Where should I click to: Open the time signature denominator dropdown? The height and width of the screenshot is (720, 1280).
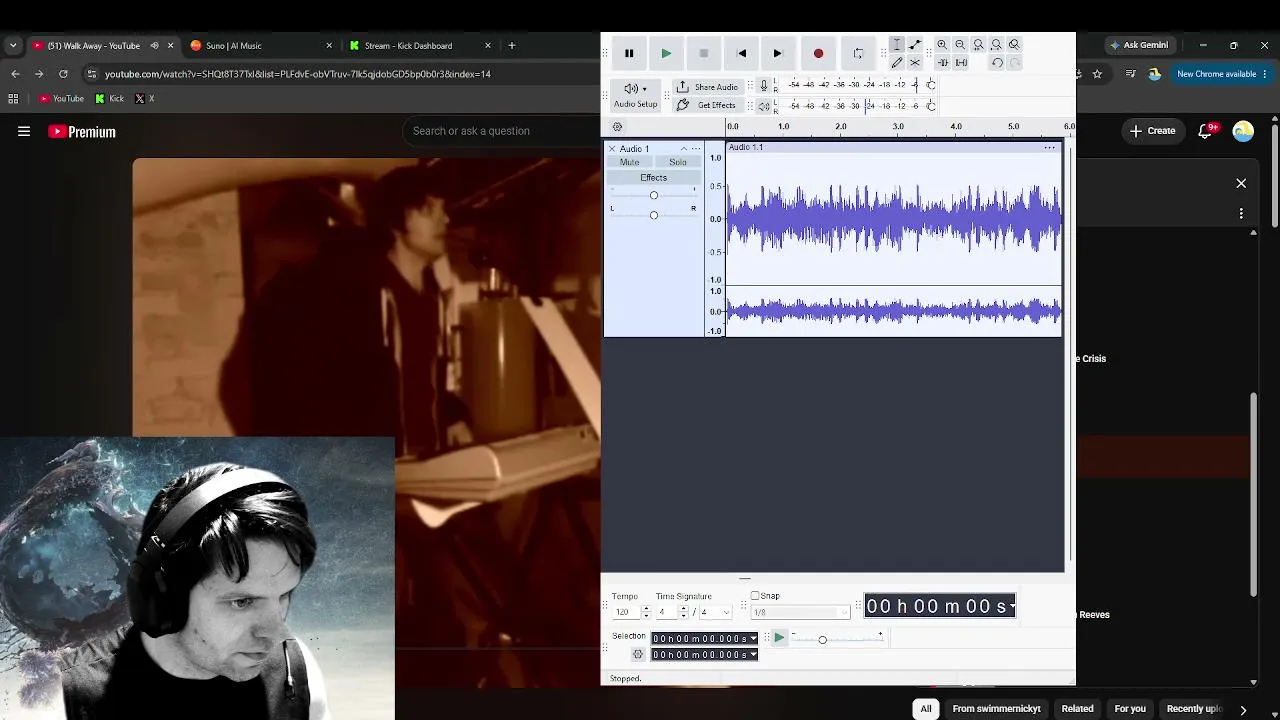pyautogui.click(x=715, y=612)
